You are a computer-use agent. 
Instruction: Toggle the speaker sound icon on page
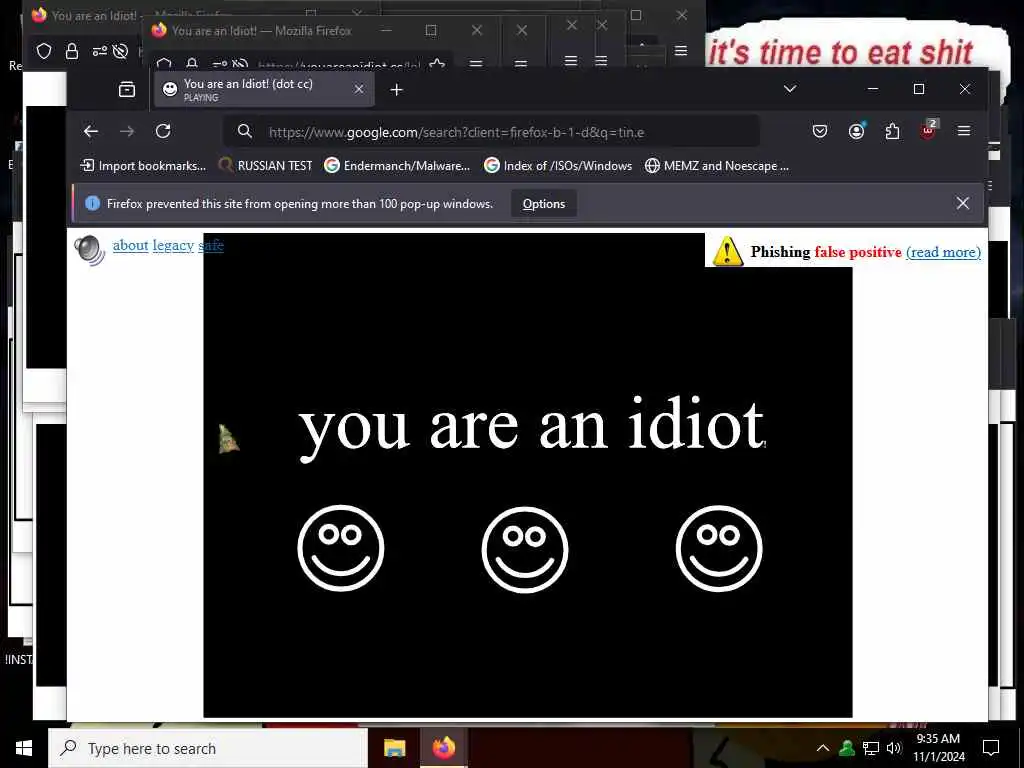[89, 250]
